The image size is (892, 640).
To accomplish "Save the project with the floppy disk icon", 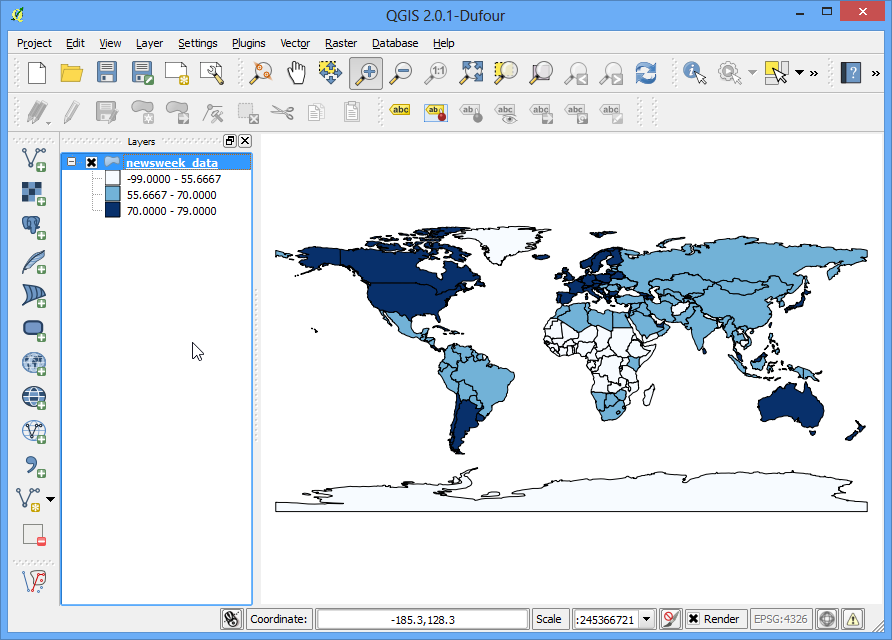I will click(107, 73).
